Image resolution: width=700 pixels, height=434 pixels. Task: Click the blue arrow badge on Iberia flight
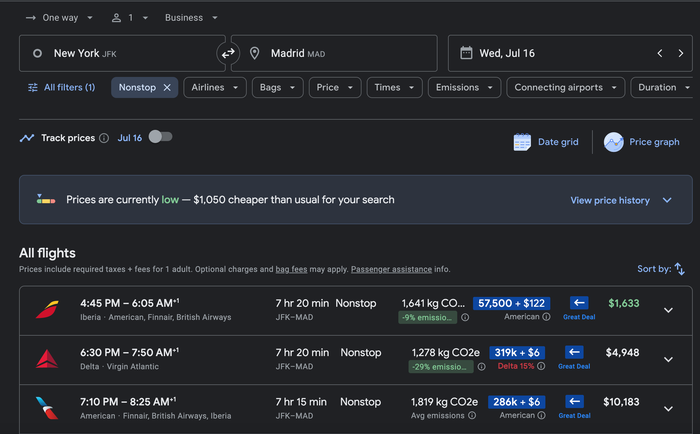[579, 303]
